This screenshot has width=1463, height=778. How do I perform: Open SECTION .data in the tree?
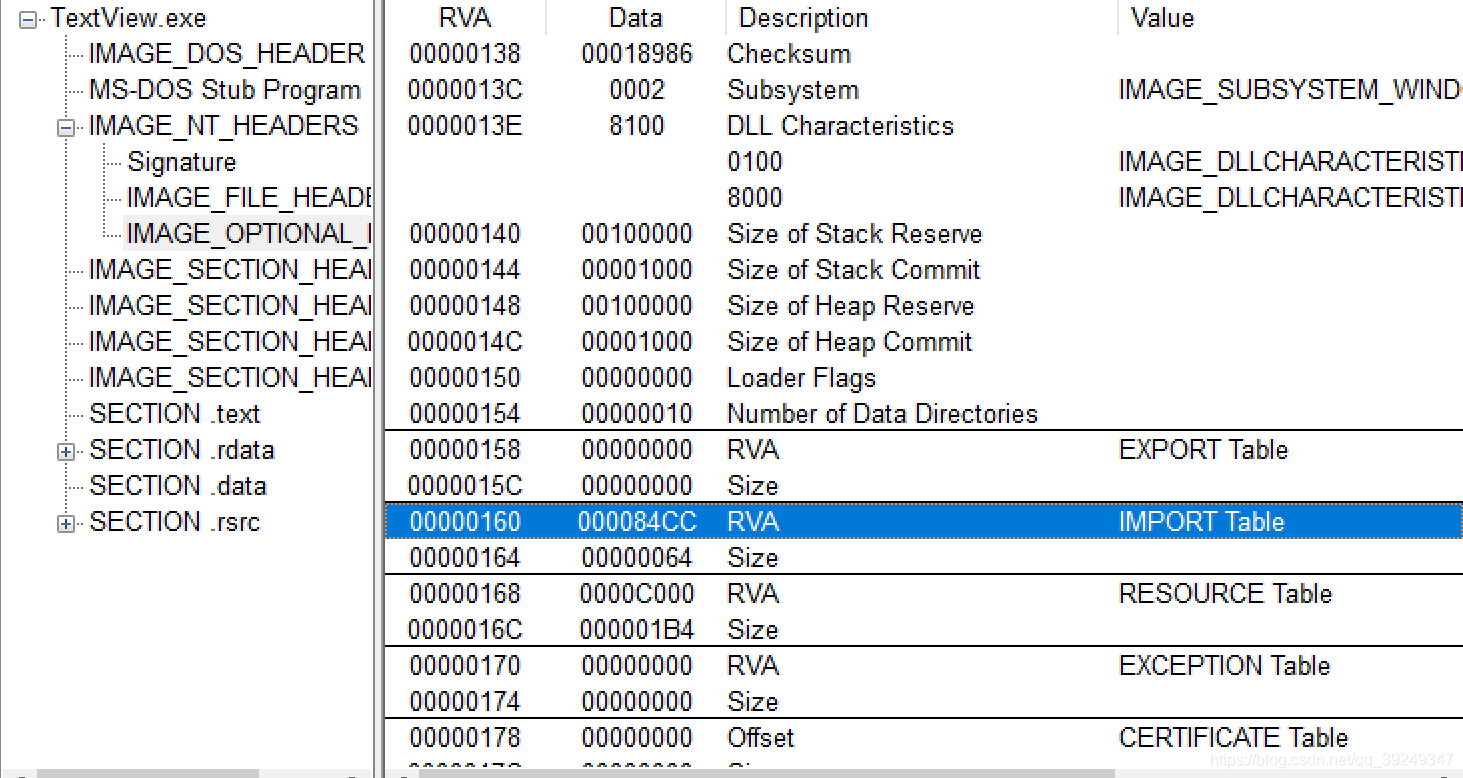pyautogui.click(x=177, y=486)
